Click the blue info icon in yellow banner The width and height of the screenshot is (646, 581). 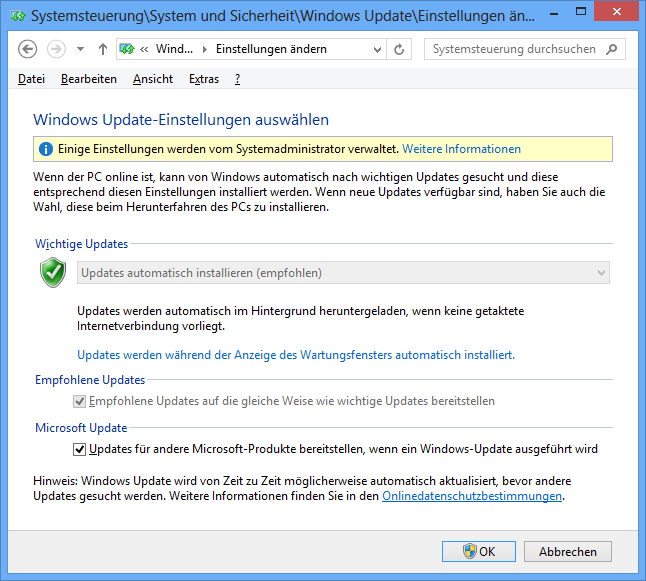(46, 149)
